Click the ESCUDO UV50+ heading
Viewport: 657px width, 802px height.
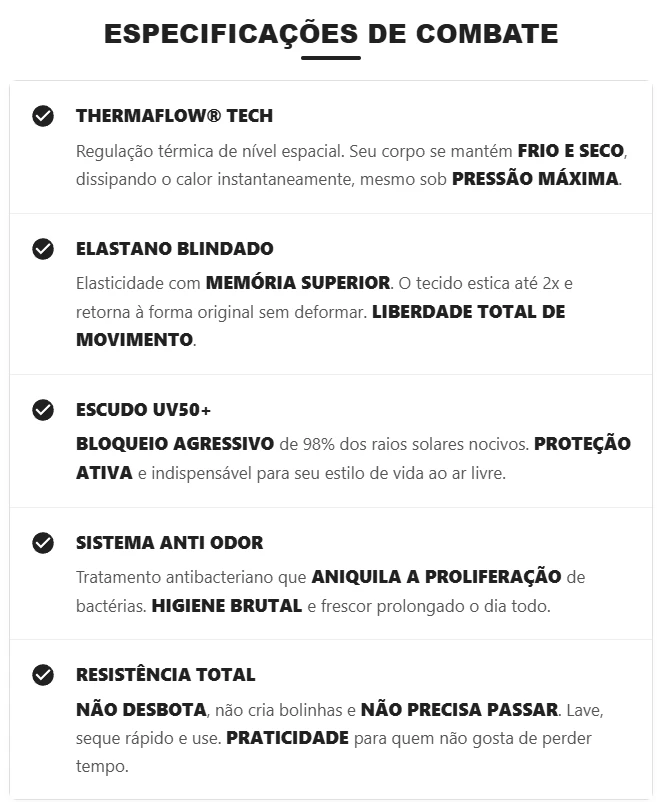point(143,410)
